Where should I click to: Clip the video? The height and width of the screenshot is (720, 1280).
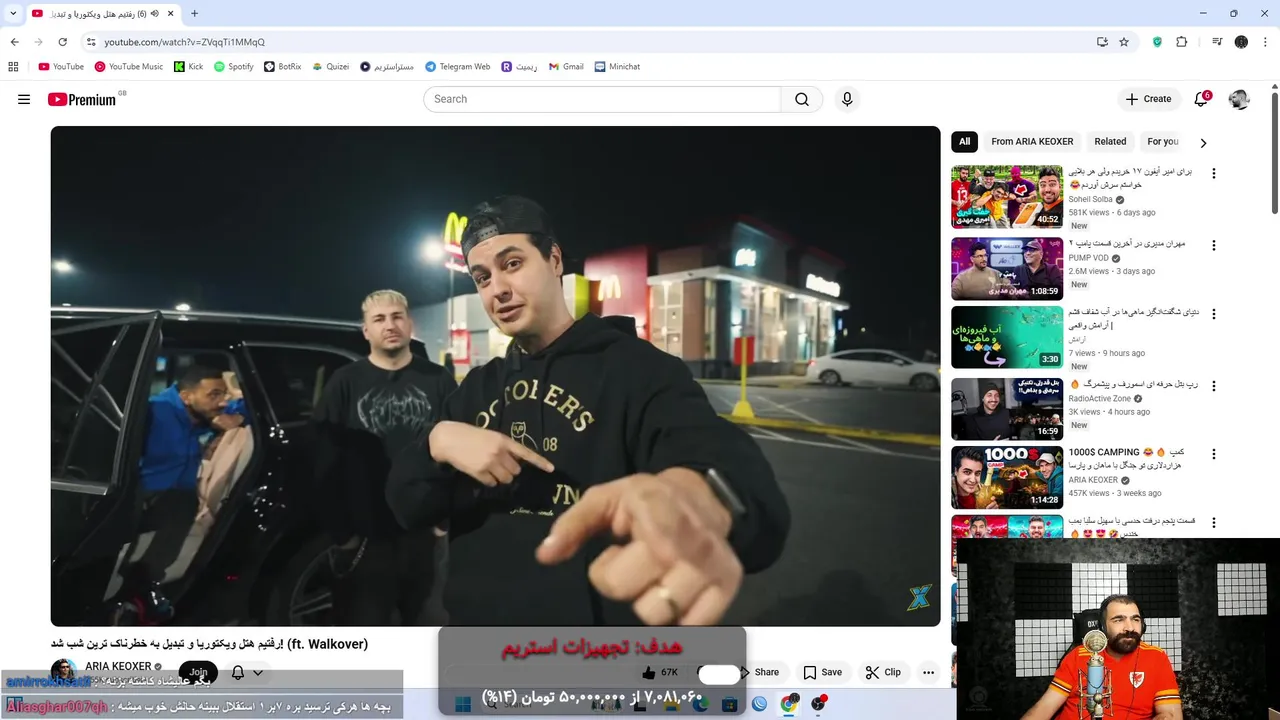(883, 673)
